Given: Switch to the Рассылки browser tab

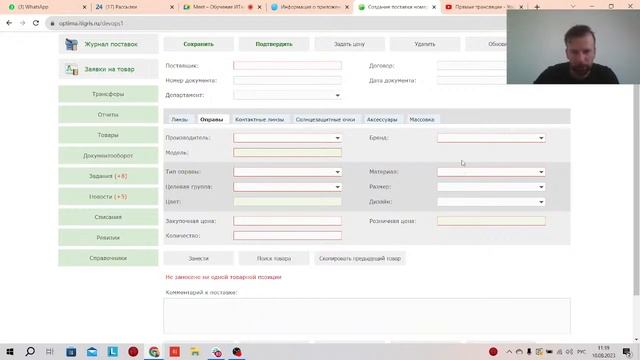Looking at the screenshot, I should click(x=133, y=7).
